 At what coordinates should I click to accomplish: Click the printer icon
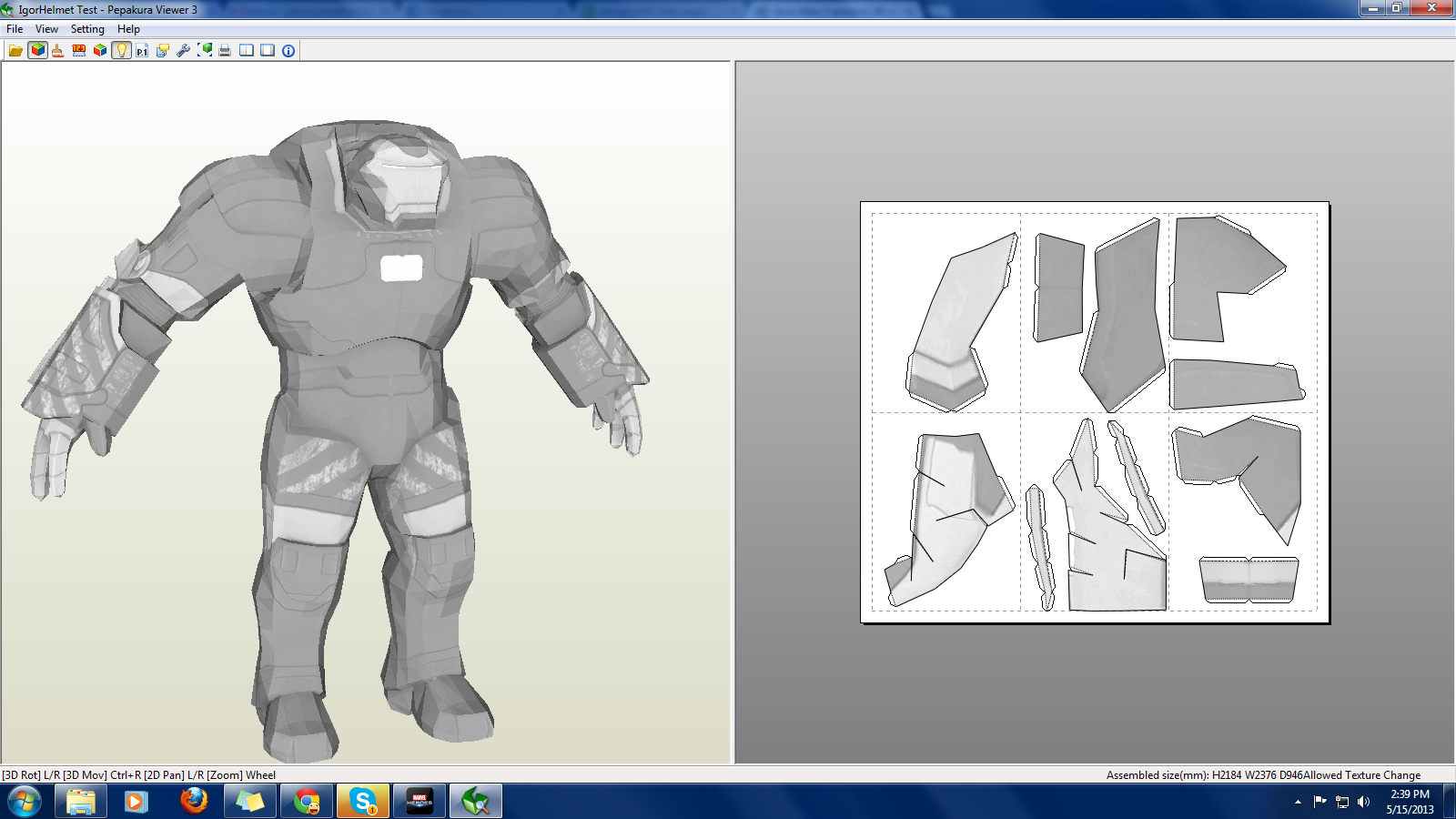tap(225, 50)
